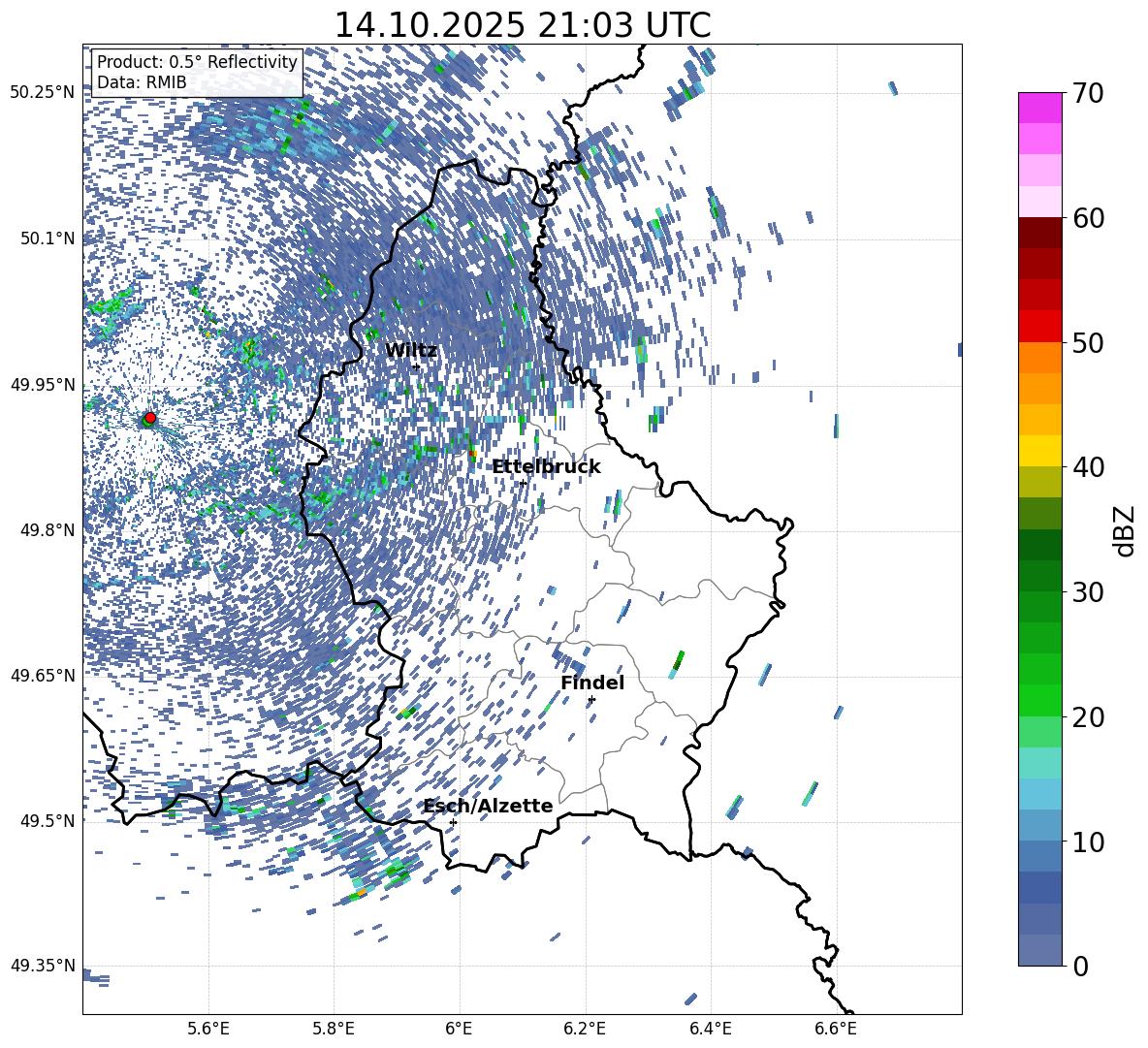Click the Ettelbruck station cross marker
This screenshot has height=1048, width=1148.
click(523, 483)
